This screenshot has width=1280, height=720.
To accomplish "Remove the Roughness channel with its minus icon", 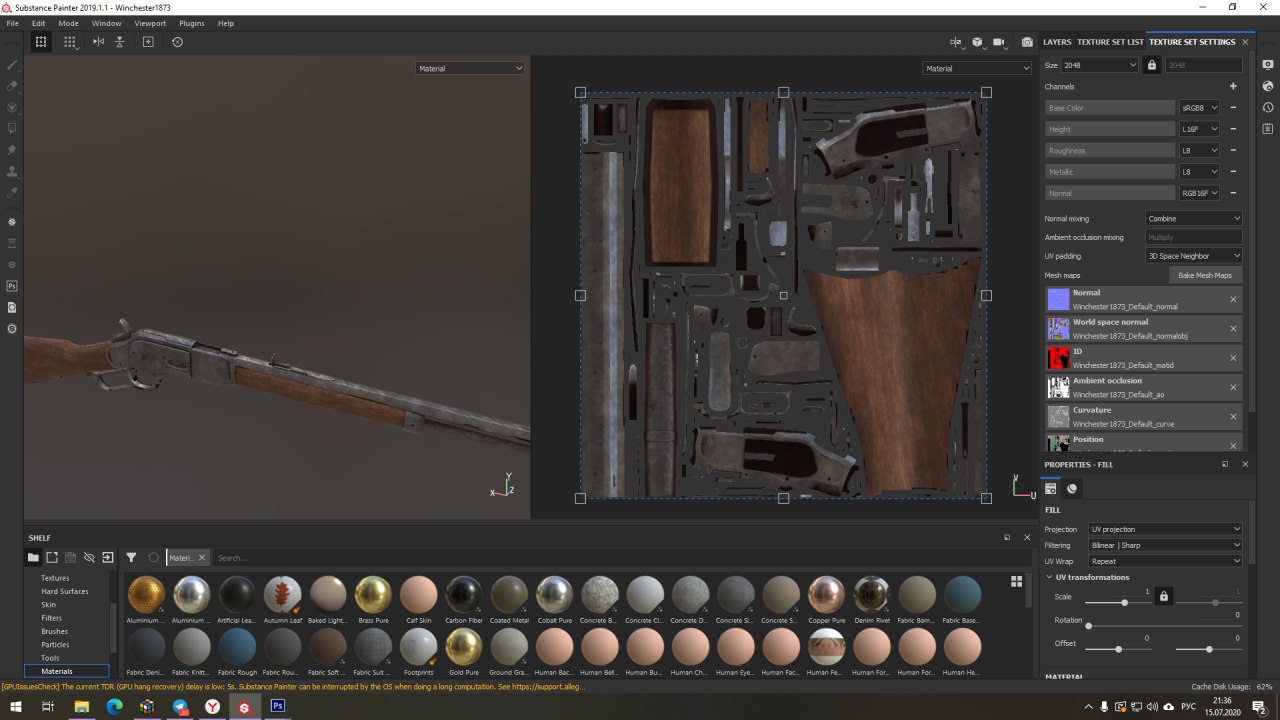I will point(1233,150).
